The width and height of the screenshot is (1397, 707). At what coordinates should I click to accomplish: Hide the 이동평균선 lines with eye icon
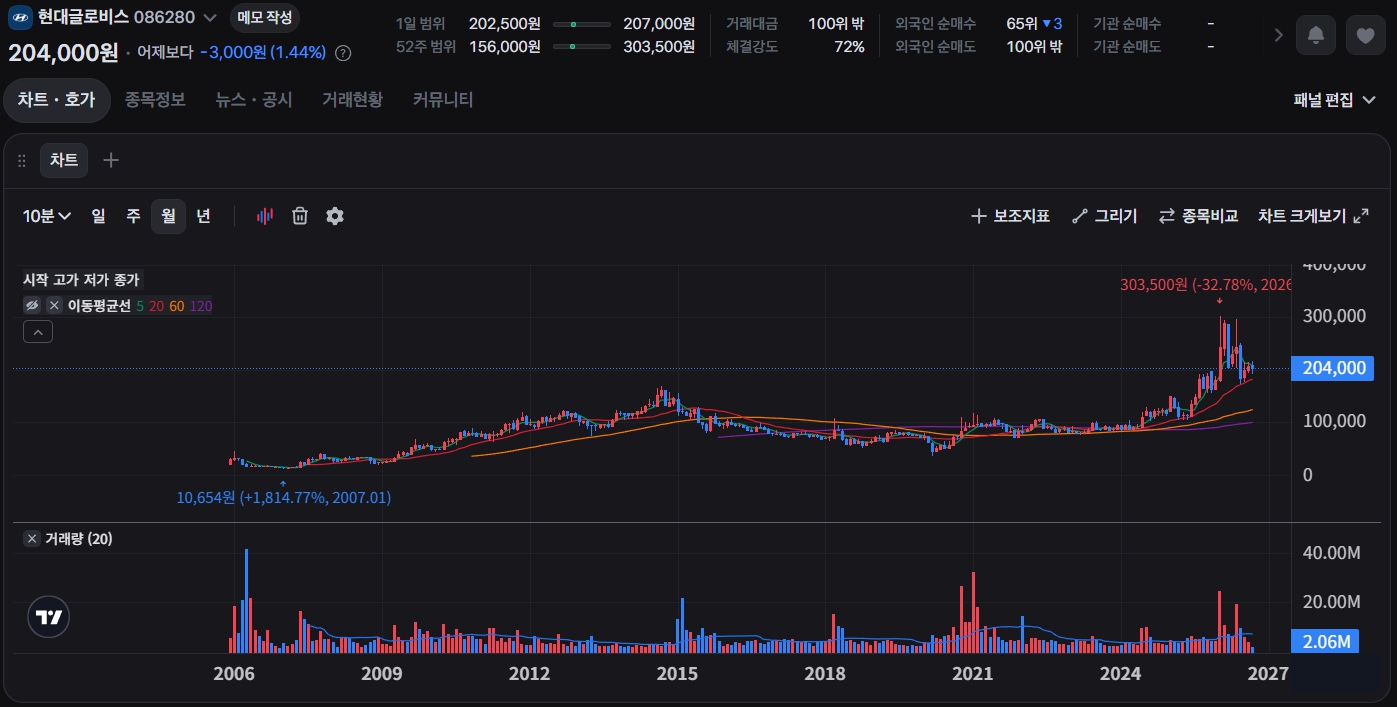32,306
